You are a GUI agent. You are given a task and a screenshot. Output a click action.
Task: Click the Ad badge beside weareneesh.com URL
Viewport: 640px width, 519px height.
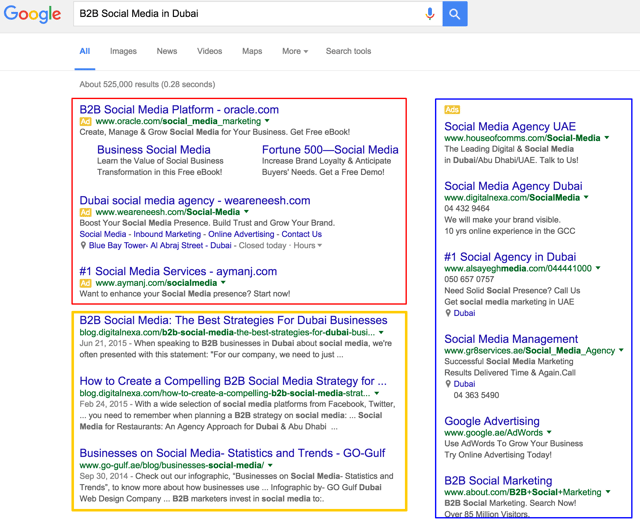pos(85,212)
